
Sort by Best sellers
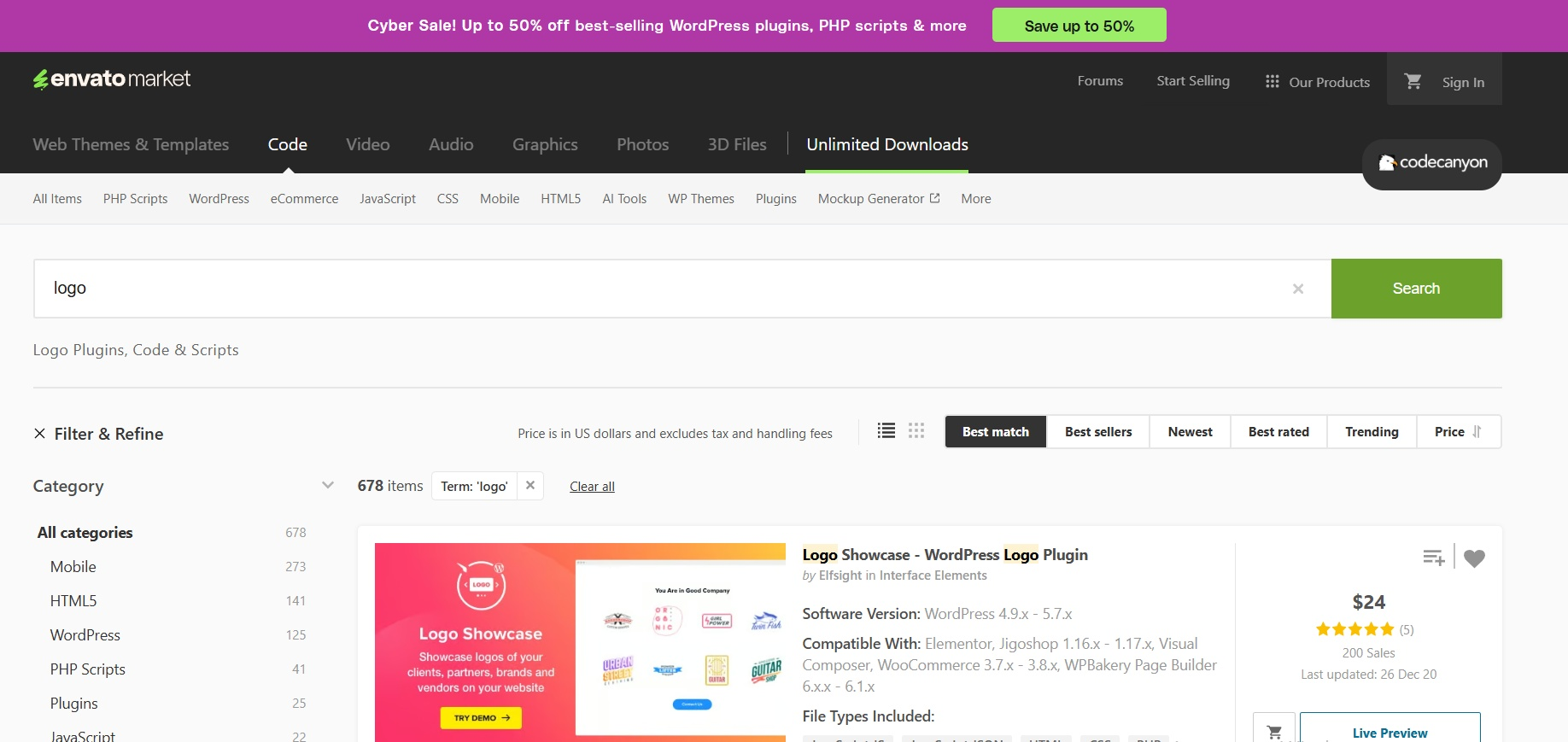pos(1098,432)
